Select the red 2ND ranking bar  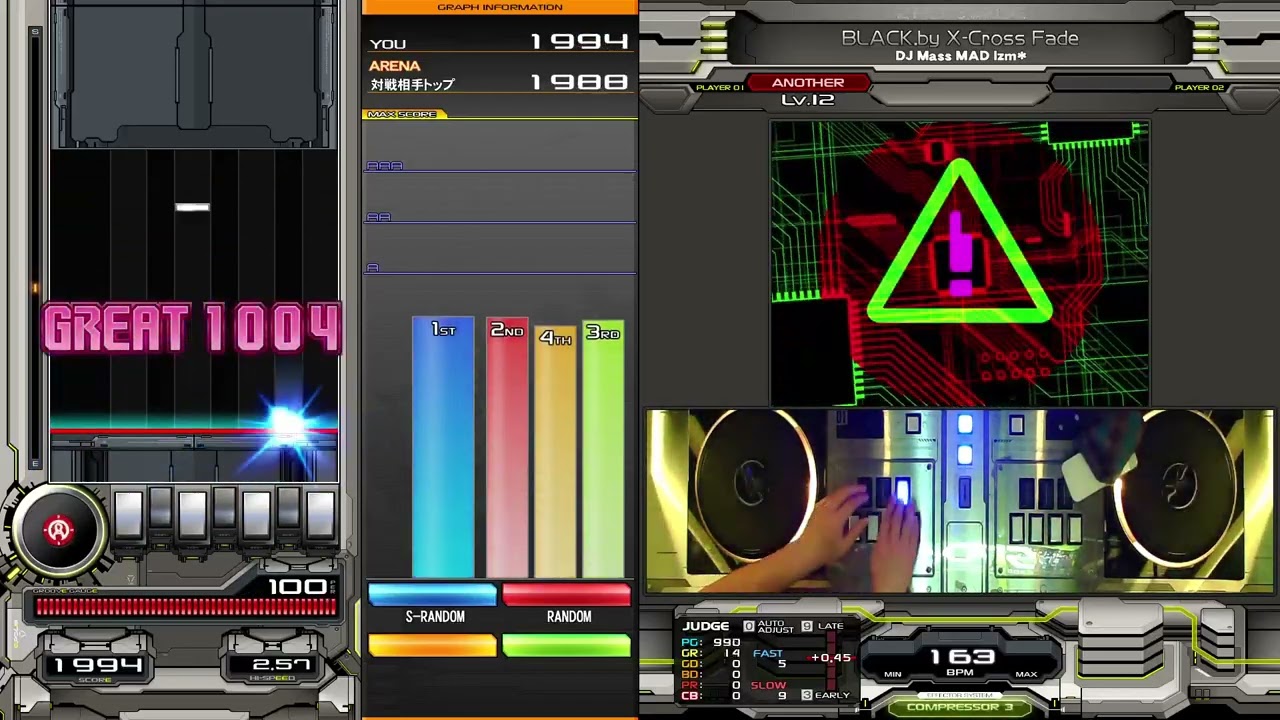tap(507, 447)
